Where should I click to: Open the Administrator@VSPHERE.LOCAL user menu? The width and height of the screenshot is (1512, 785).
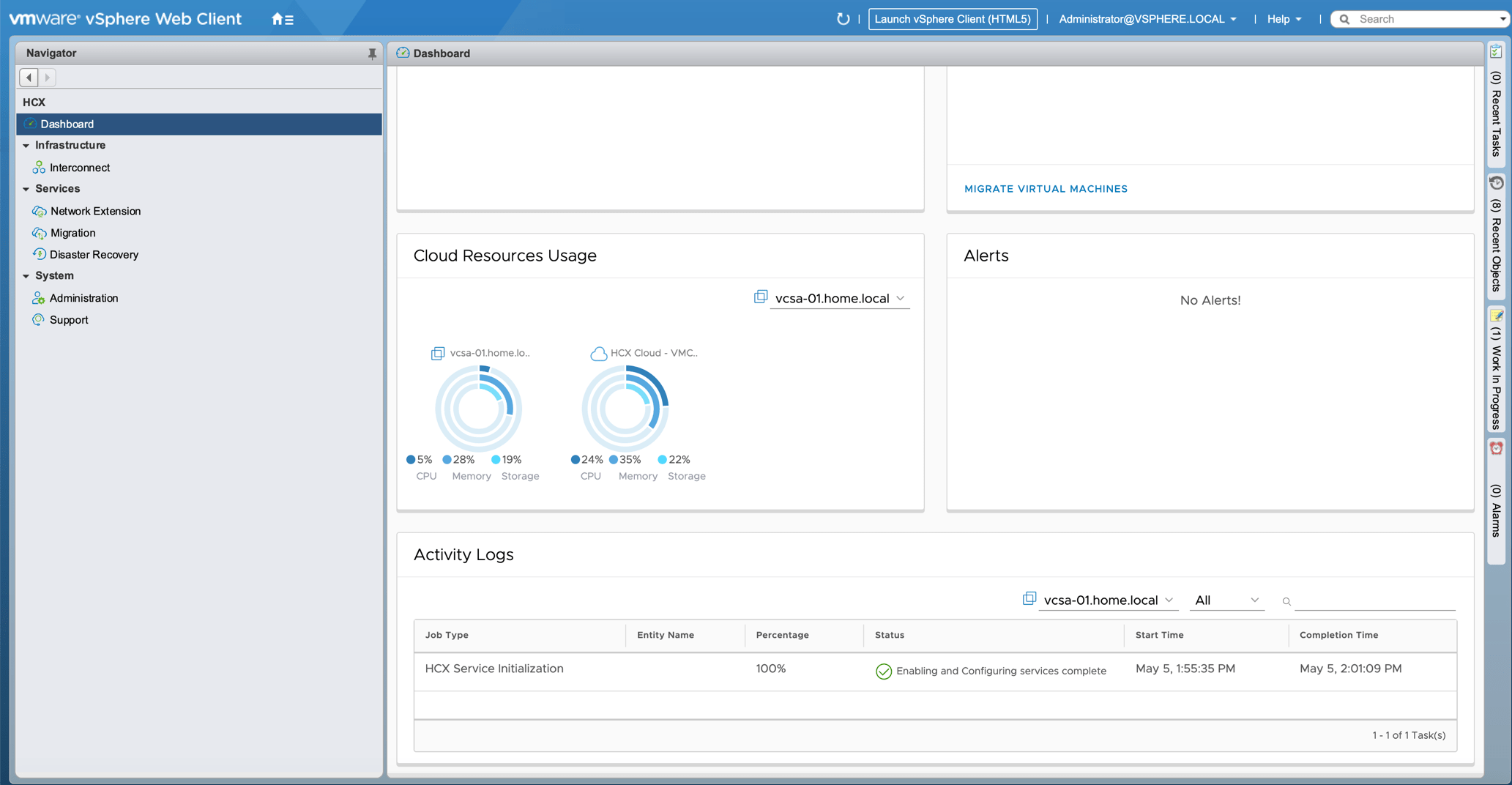[x=1147, y=19]
